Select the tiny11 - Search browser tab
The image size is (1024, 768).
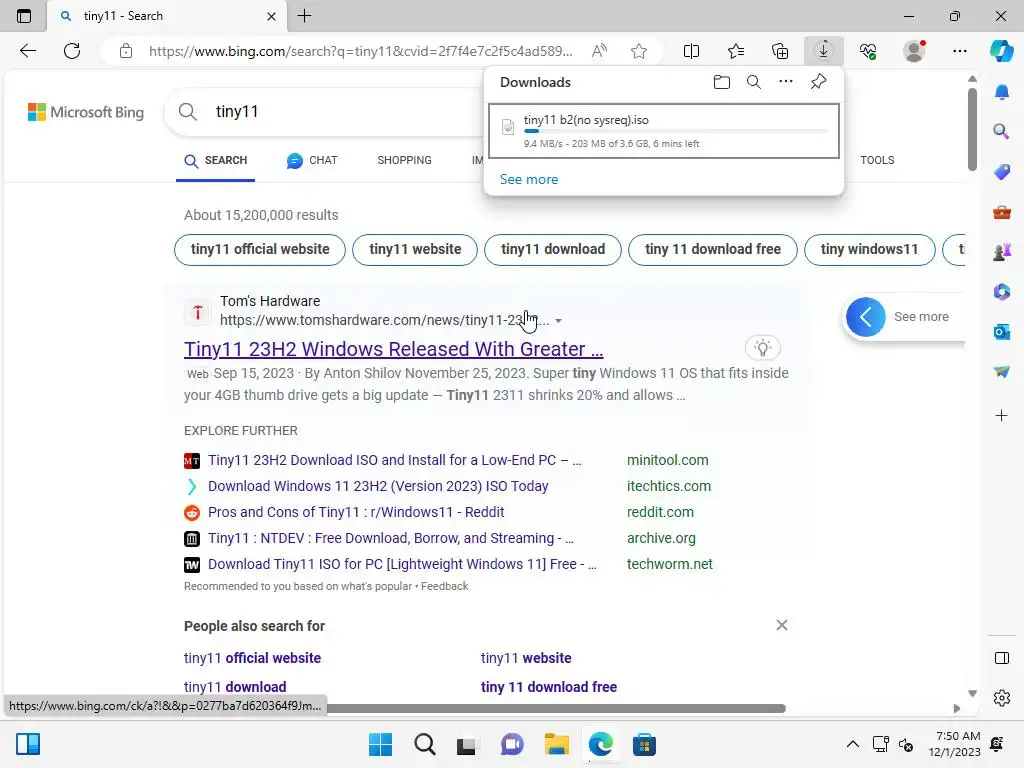(166, 16)
